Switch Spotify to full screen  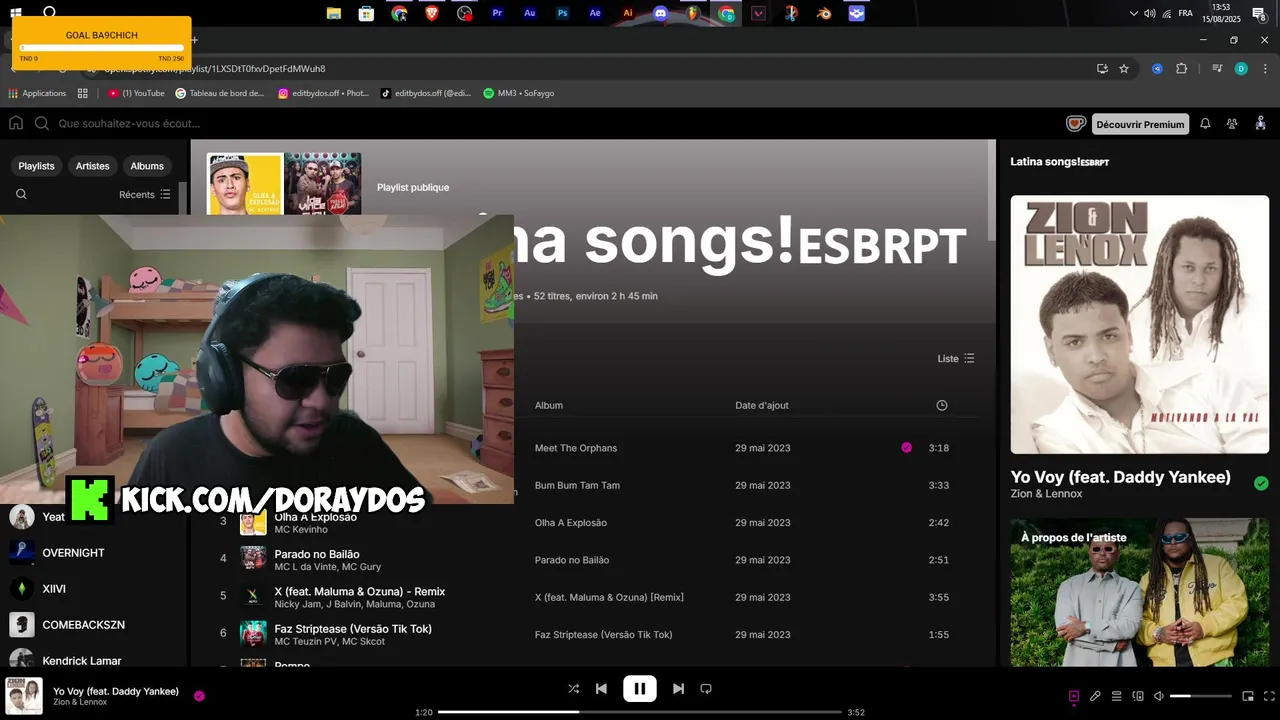[x=1267, y=696]
